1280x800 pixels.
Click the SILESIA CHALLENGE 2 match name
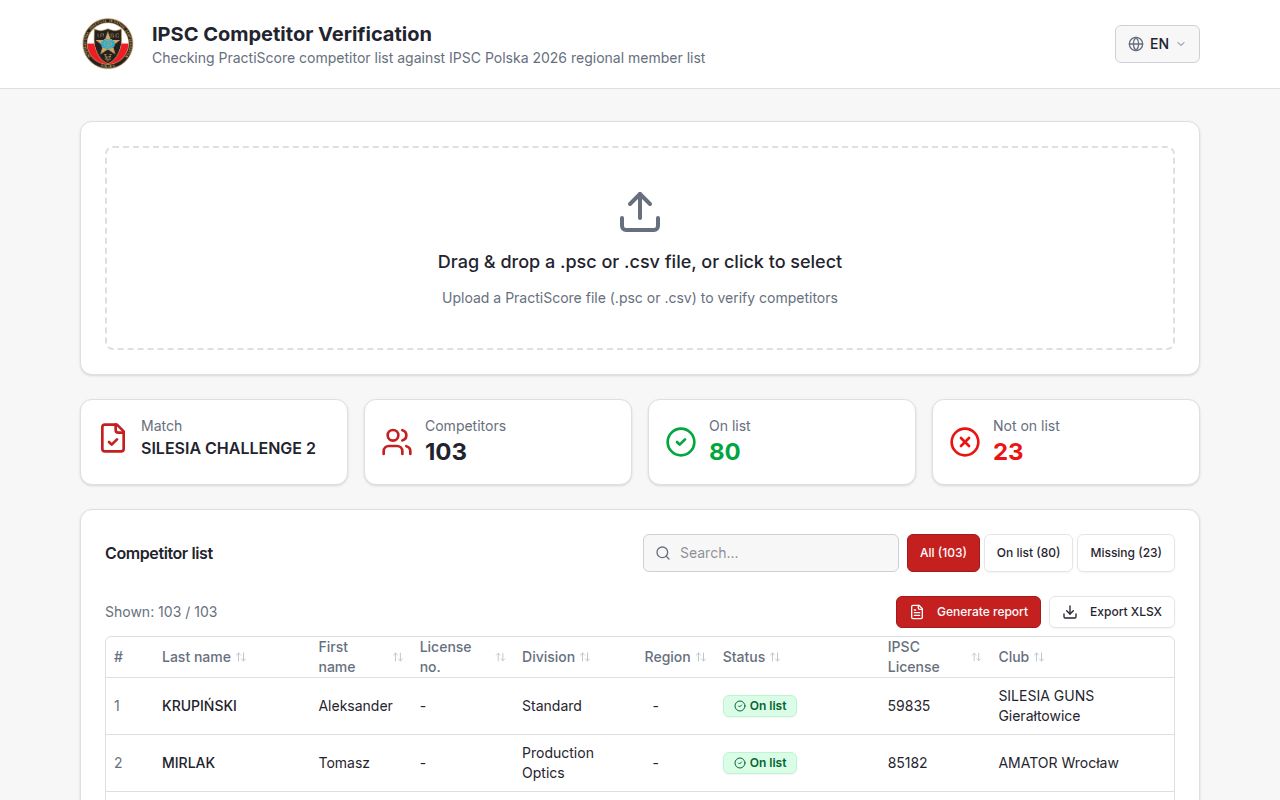click(x=228, y=448)
